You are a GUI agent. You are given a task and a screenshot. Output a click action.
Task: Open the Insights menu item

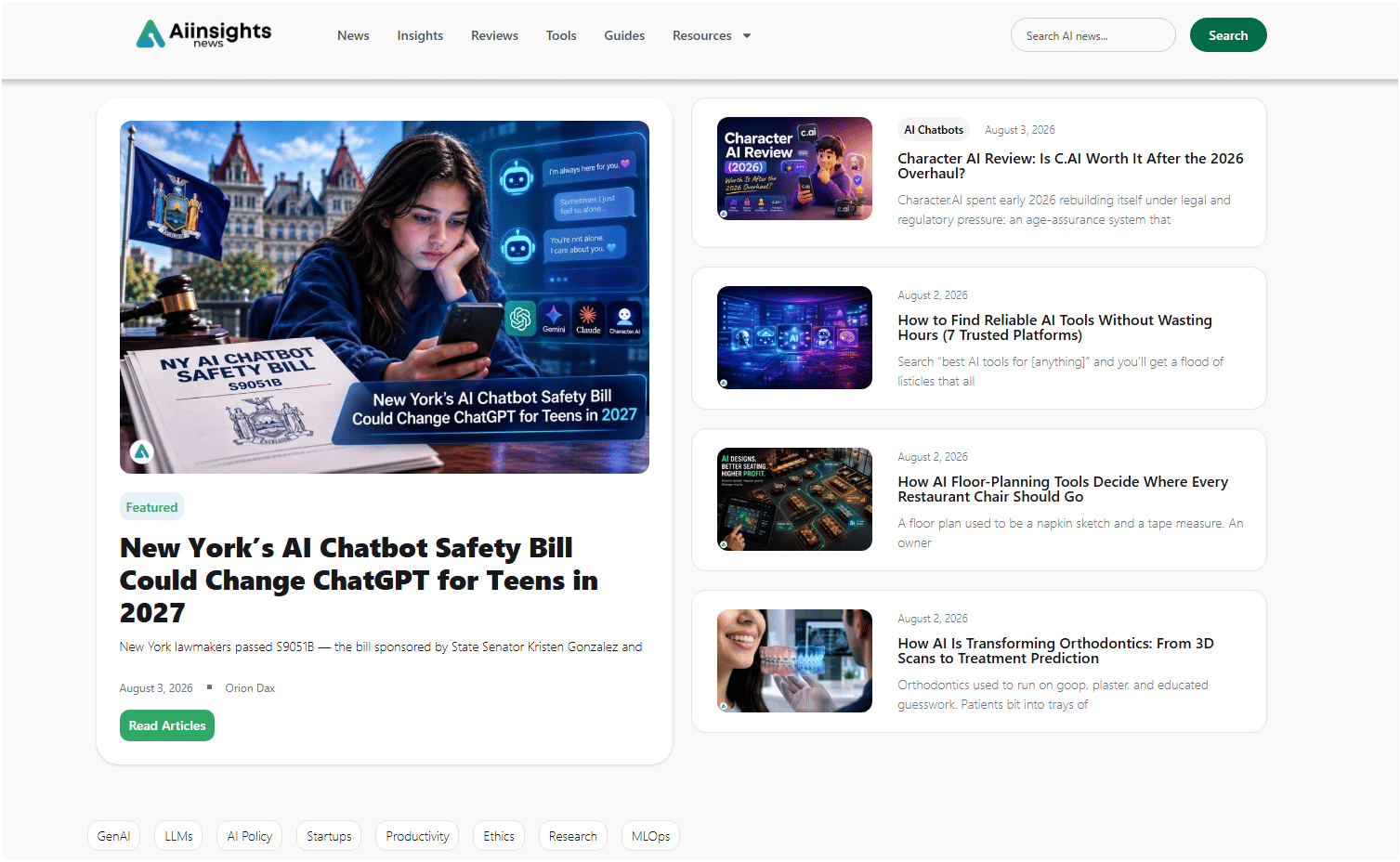tap(420, 35)
